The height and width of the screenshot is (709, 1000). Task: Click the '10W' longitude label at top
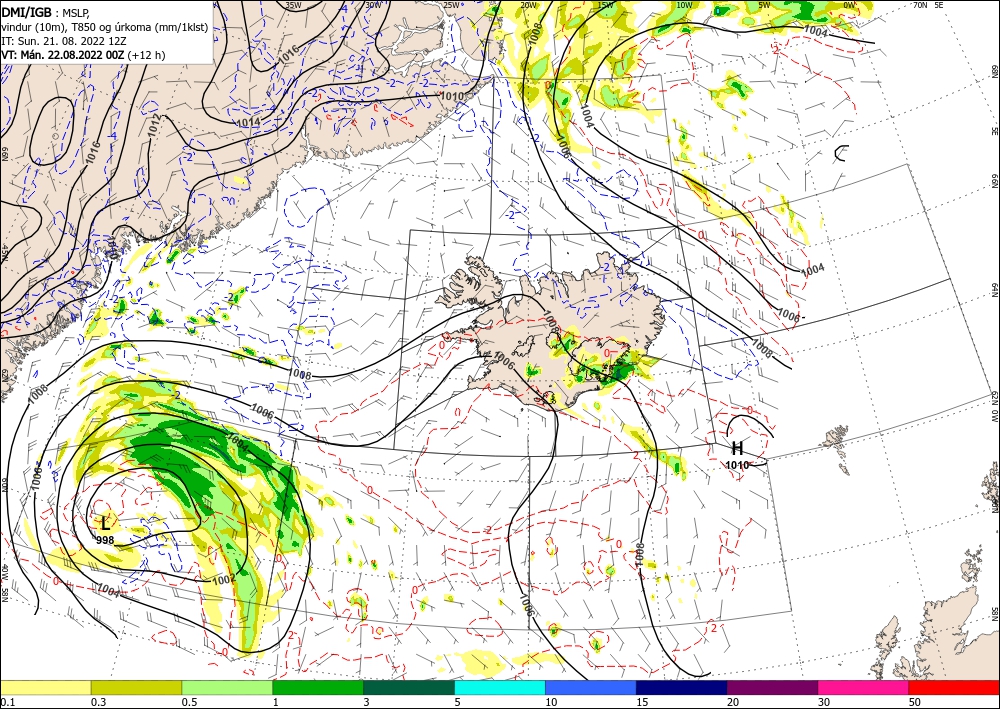click(x=684, y=5)
